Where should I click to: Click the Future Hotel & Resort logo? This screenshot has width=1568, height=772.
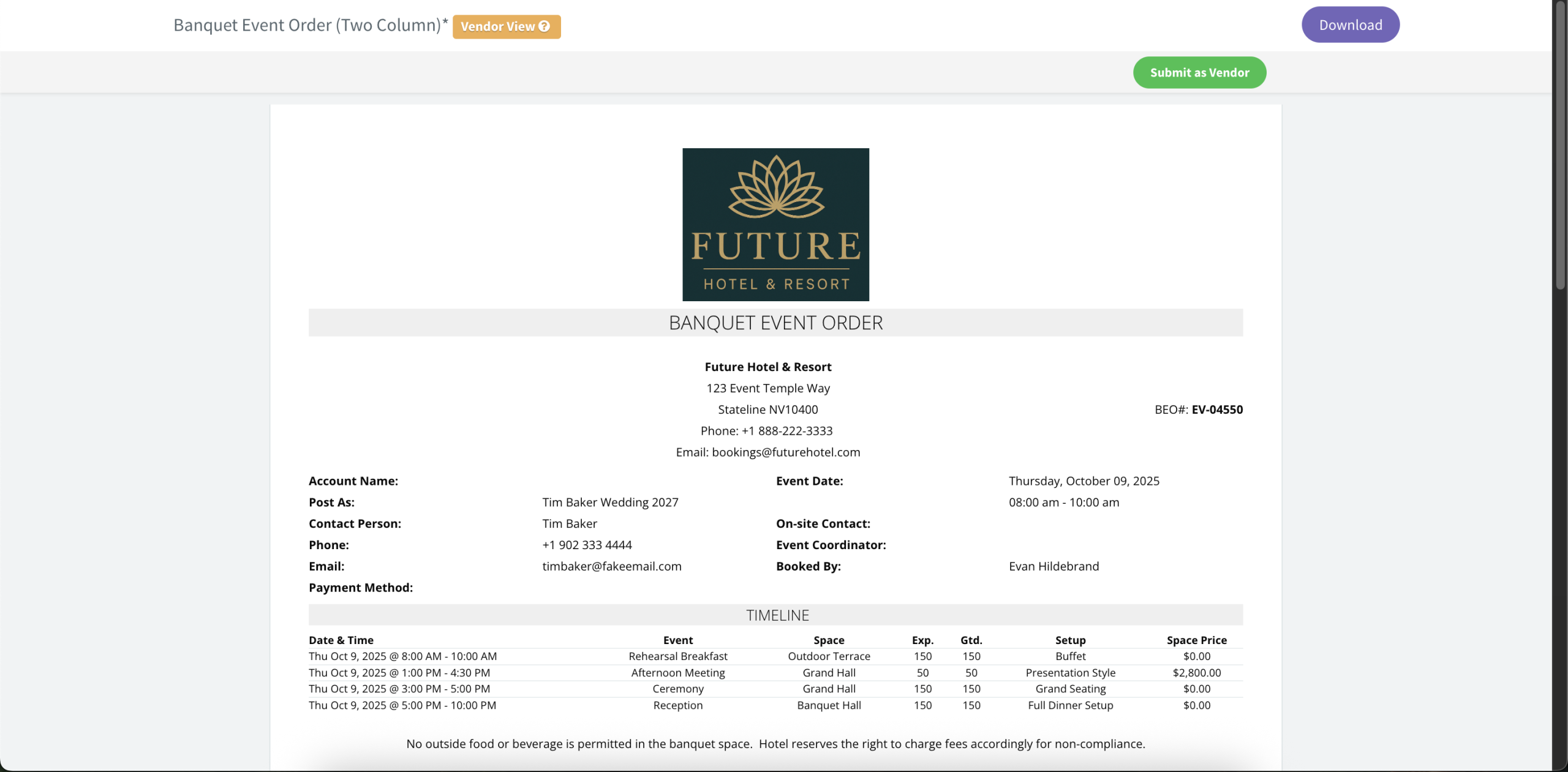tap(775, 224)
